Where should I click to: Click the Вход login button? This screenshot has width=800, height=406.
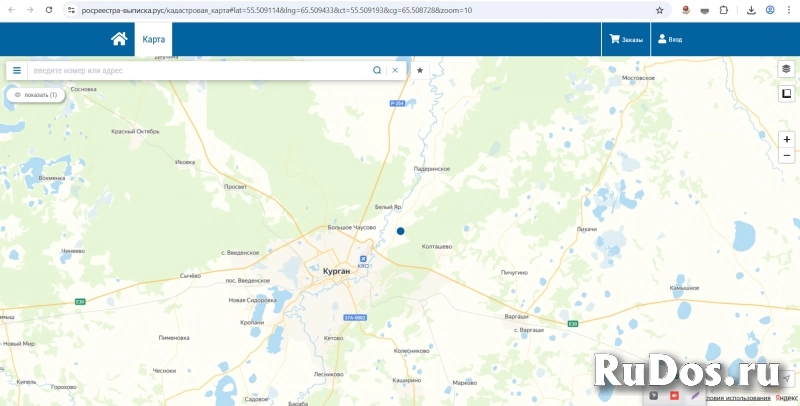pyautogui.click(x=668, y=39)
